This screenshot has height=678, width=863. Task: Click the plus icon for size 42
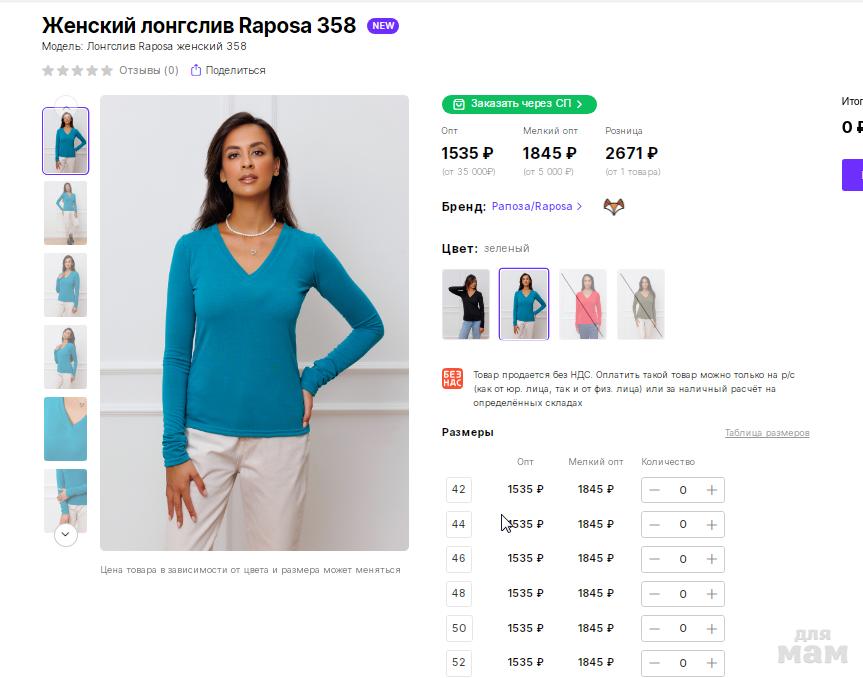click(x=712, y=490)
